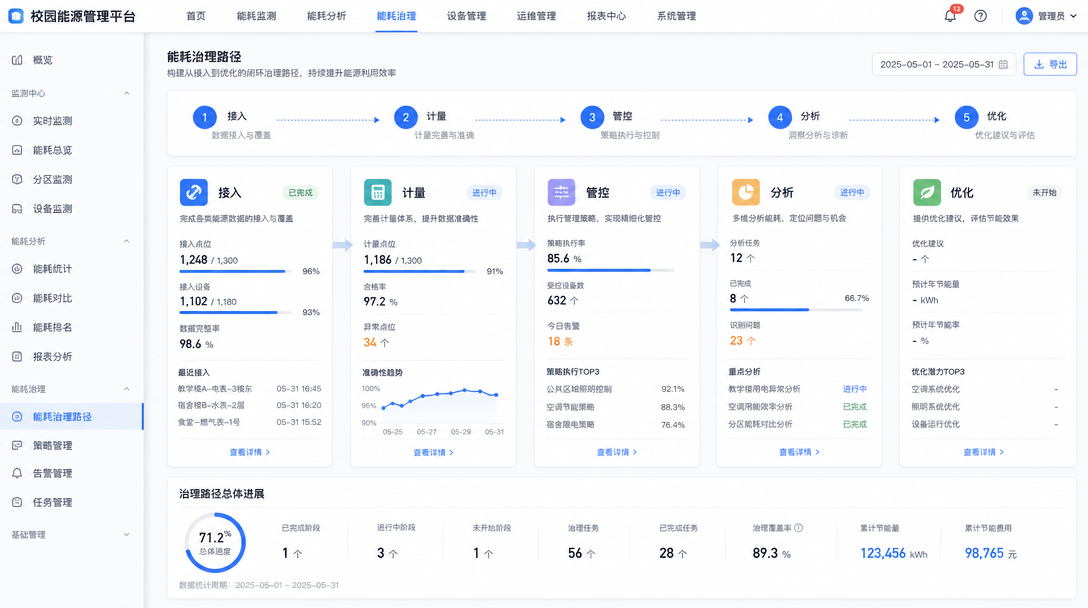Click the 分区监测 sidebar icon
The width and height of the screenshot is (1088, 608).
(17, 179)
